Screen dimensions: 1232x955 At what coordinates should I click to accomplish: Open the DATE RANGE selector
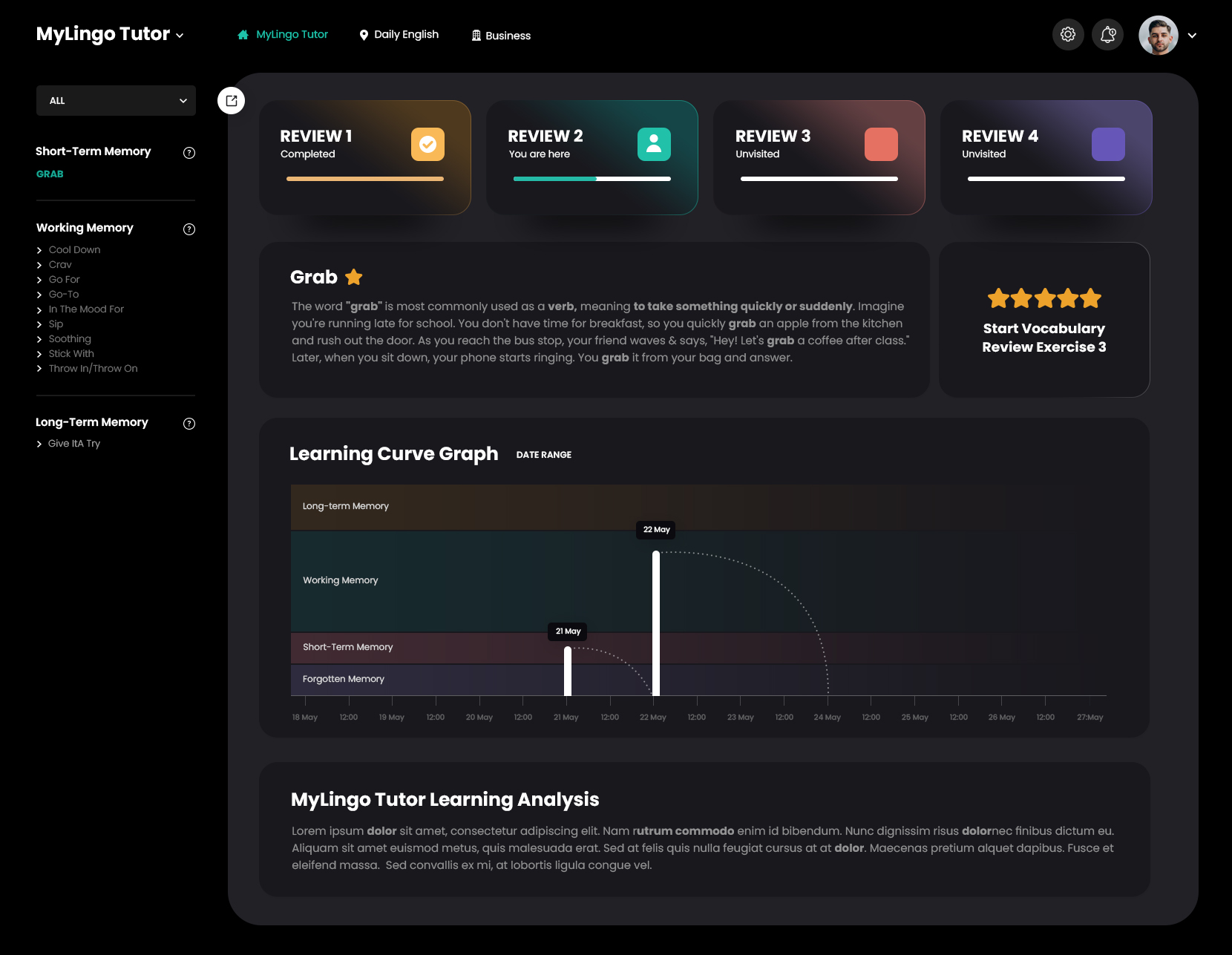tap(544, 455)
